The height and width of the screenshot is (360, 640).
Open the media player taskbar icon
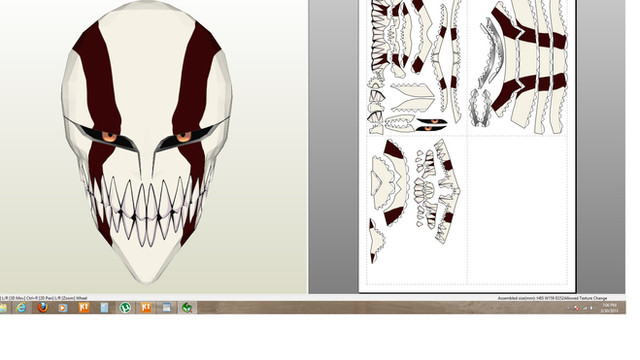pyautogui.click(x=62, y=308)
